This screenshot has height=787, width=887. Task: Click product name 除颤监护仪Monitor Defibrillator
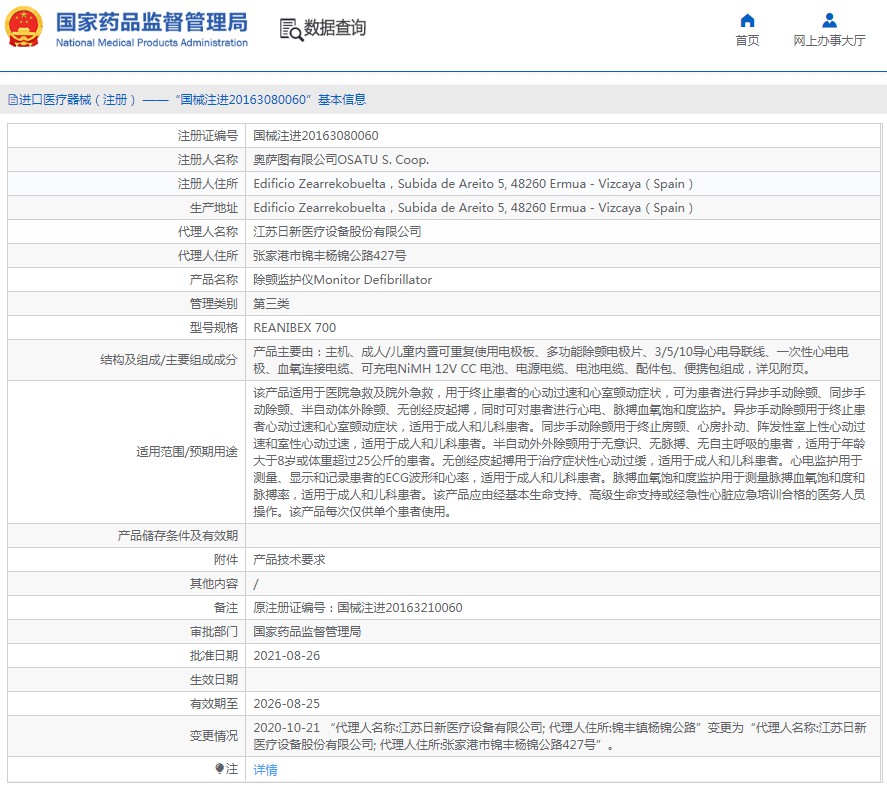(342, 280)
